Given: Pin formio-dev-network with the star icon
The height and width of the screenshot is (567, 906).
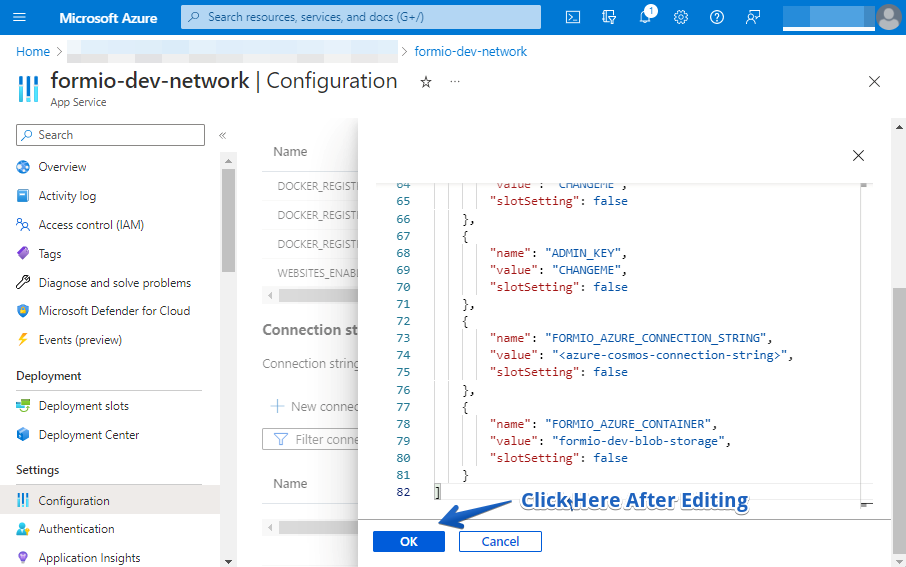Looking at the screenshot, I should point(426,82).
